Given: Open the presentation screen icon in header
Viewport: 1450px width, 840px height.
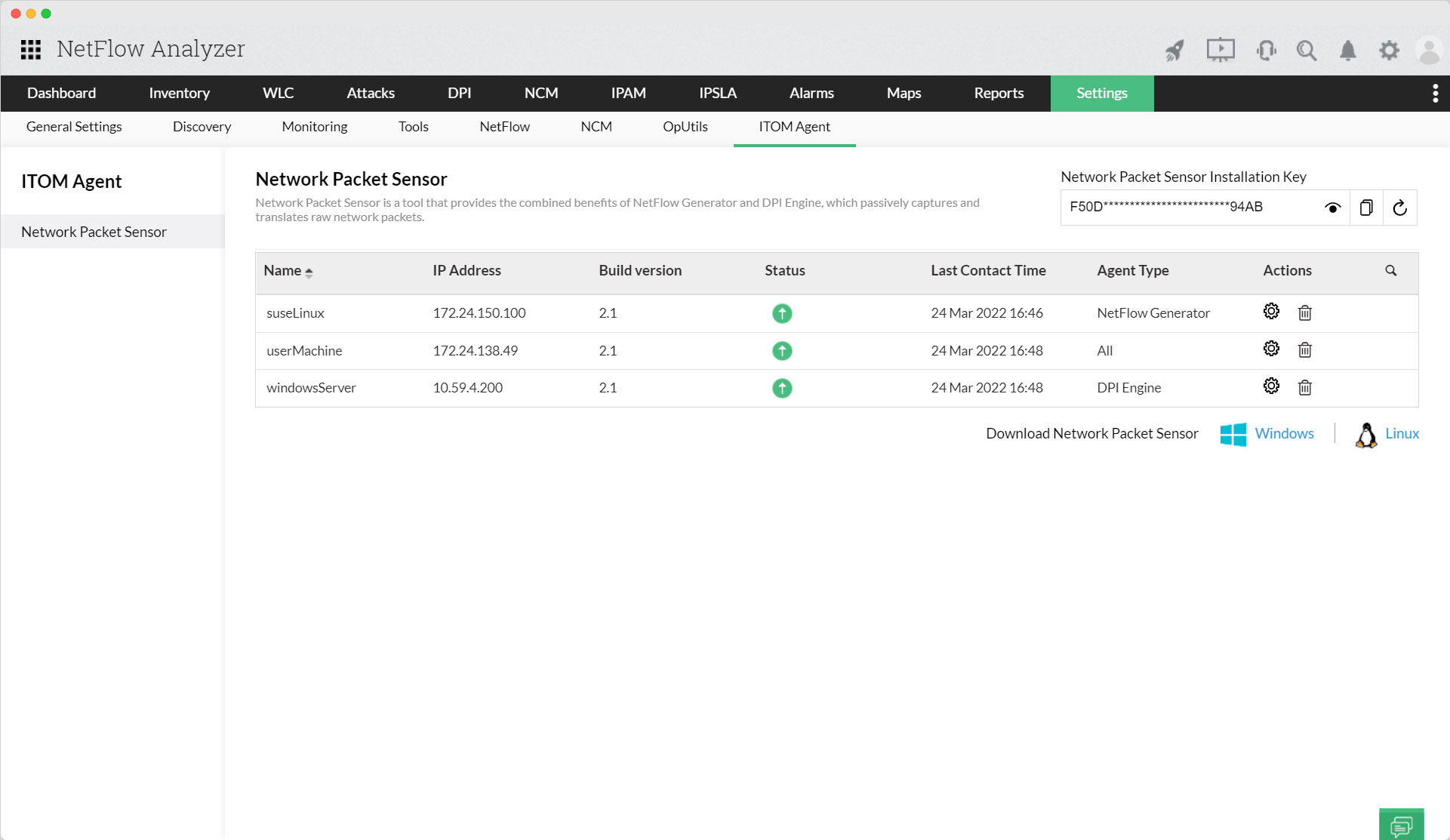Looking at the screenshot, I should click(x=1220, y=51).
